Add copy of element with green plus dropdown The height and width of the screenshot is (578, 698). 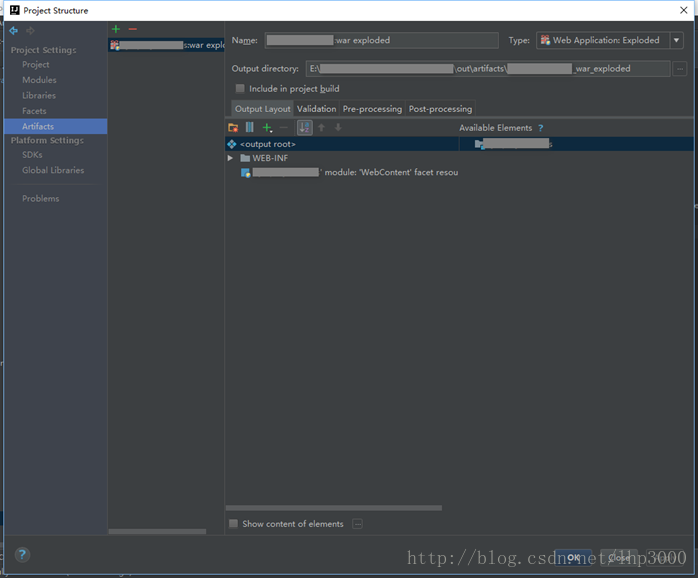point(267,128)
